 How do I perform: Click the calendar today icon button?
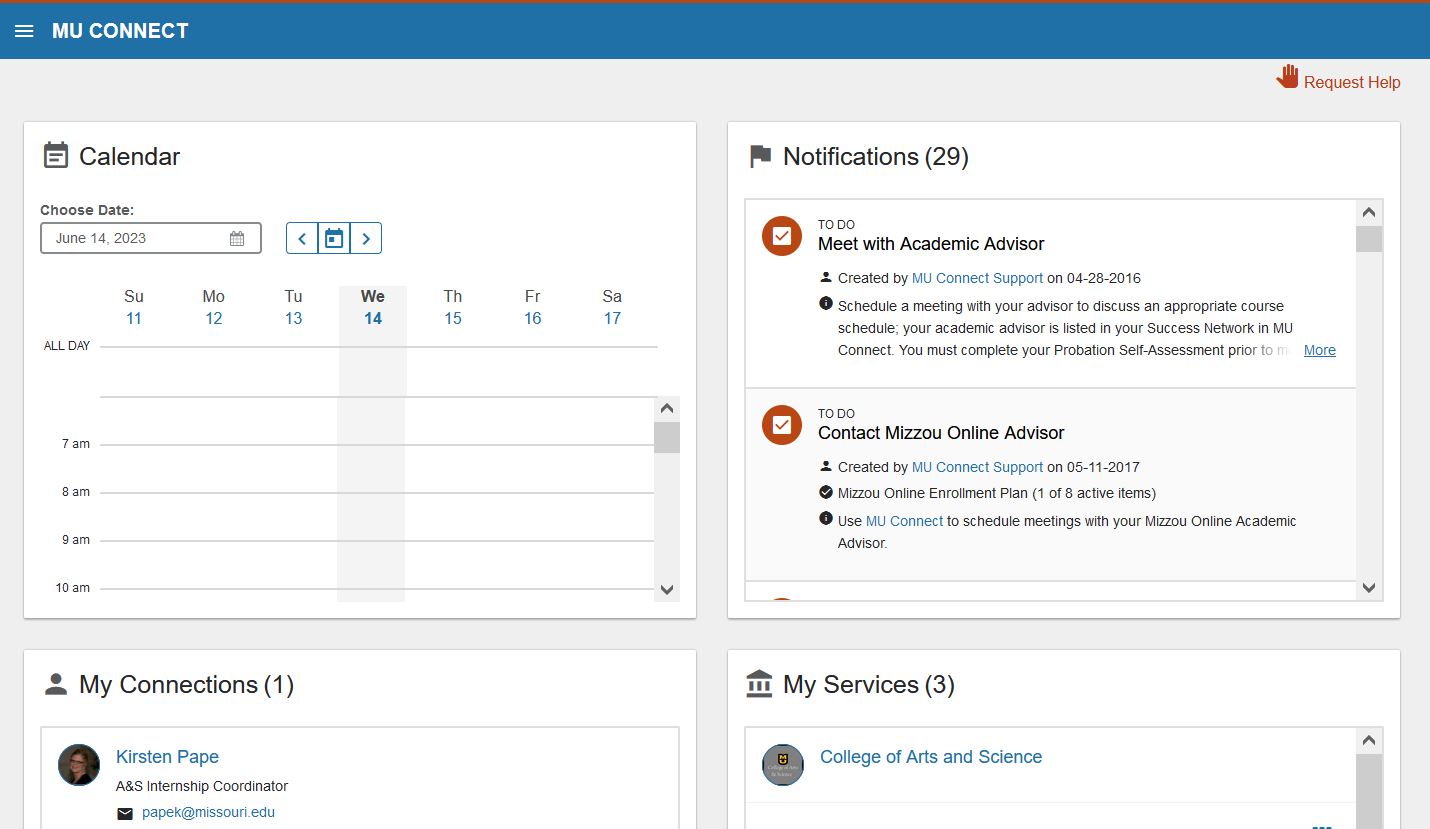pyautogui.click(x=334, y=238)
